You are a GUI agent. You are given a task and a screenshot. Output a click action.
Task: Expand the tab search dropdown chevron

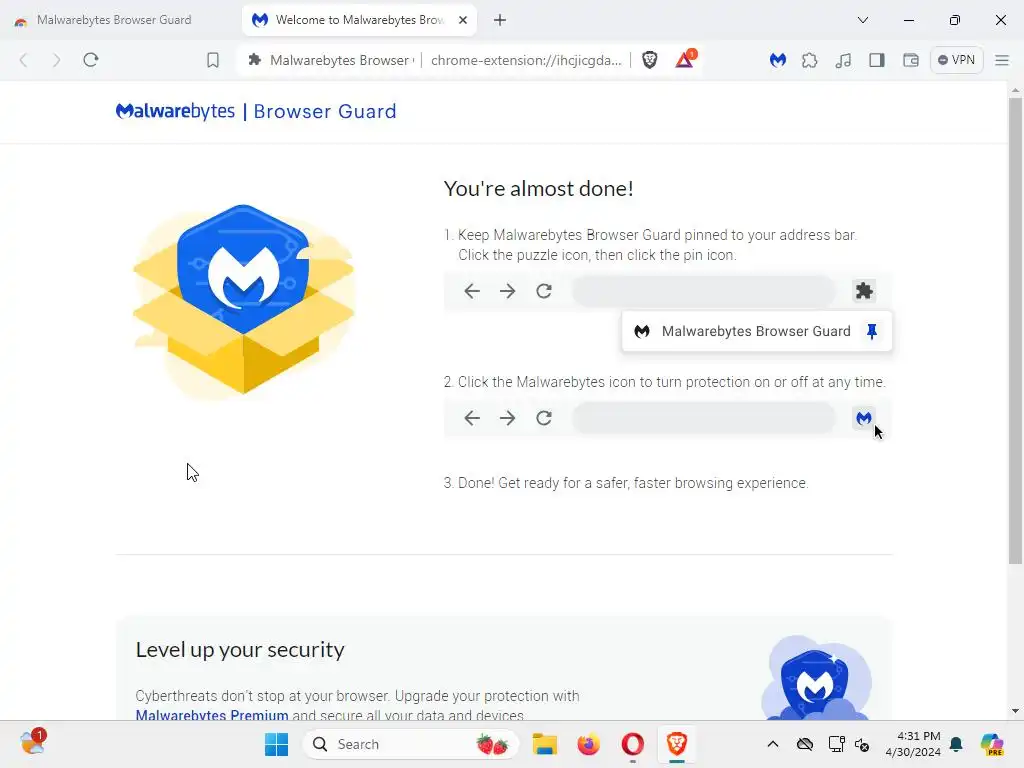[863, 20]
